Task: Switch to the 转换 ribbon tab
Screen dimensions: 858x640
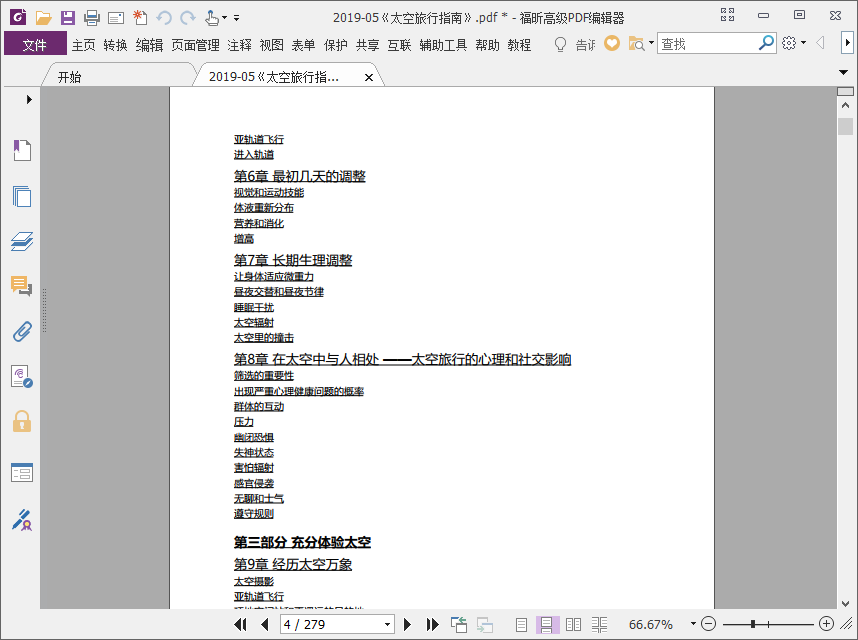Action: 115,45
